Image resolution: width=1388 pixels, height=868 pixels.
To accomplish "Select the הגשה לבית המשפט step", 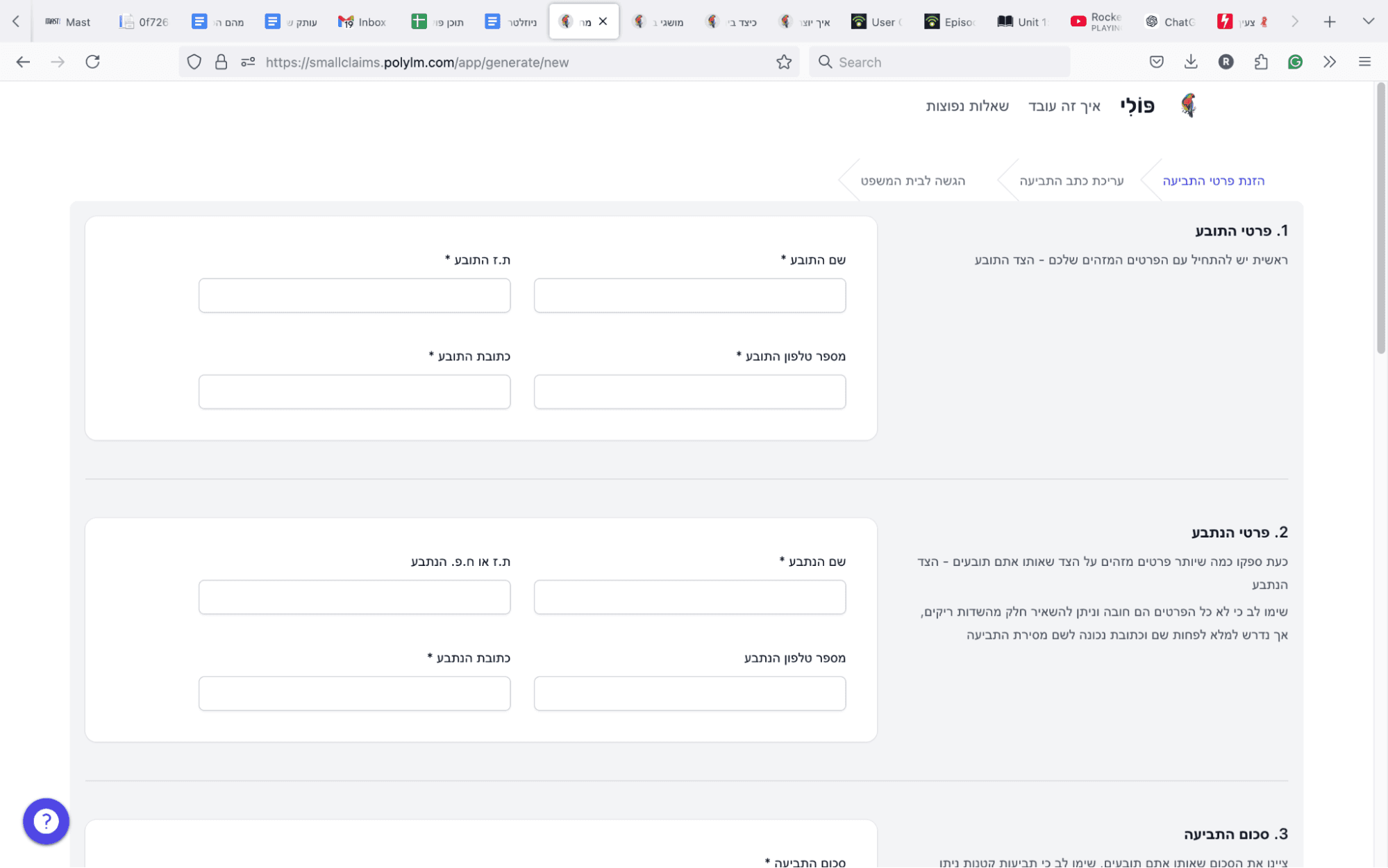I will point(913,181).
